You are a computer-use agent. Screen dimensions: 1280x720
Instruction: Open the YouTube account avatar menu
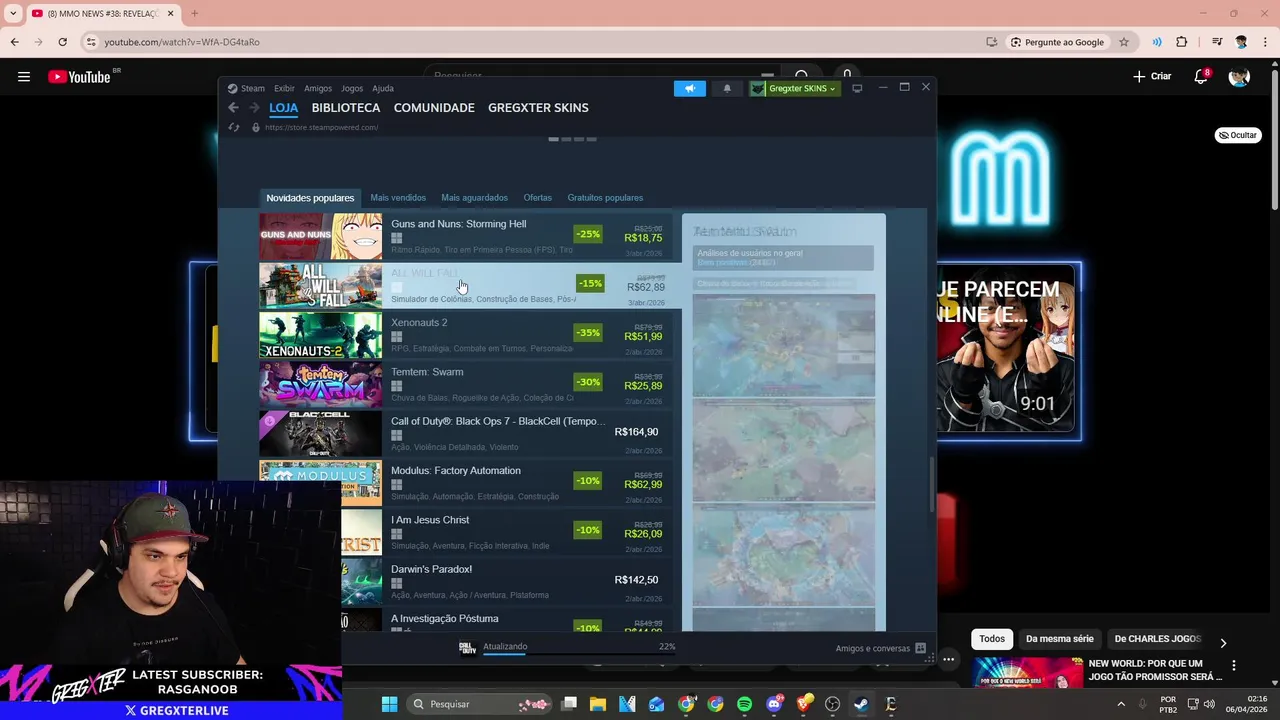point(1239,76)
